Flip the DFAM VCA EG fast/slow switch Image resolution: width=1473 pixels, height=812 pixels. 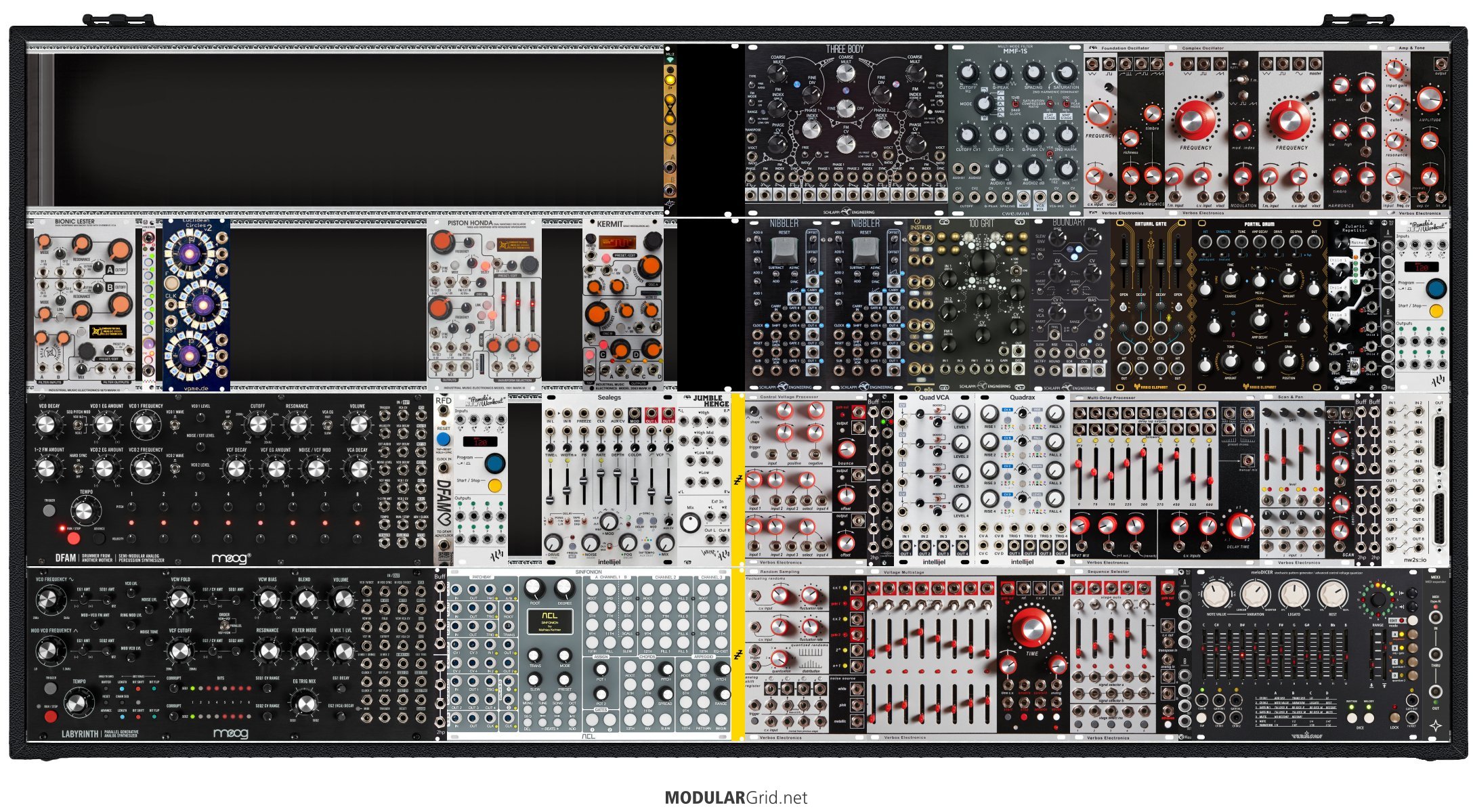327,425
